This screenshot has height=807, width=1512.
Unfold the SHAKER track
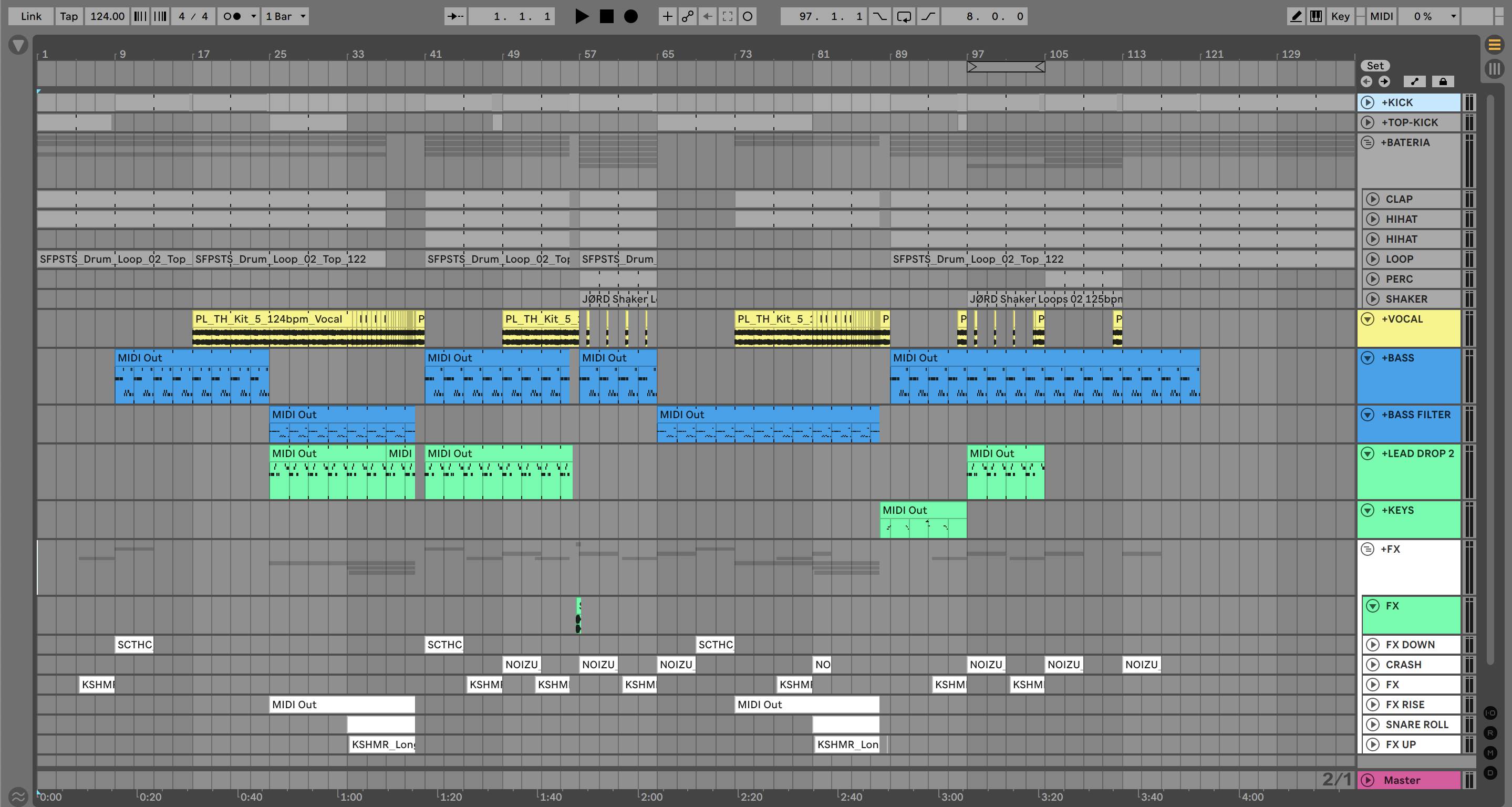(1372, 299)
